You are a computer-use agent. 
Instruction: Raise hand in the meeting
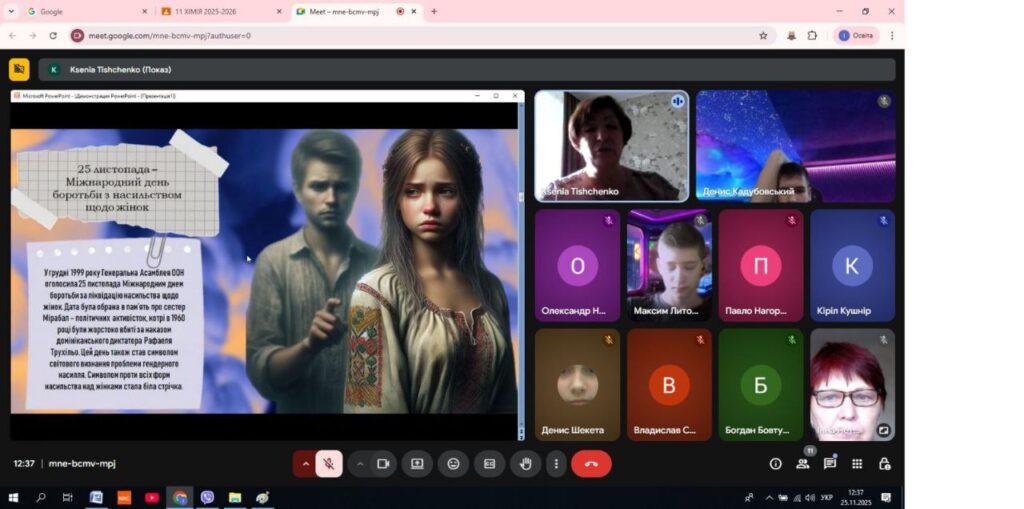(525, 464)
